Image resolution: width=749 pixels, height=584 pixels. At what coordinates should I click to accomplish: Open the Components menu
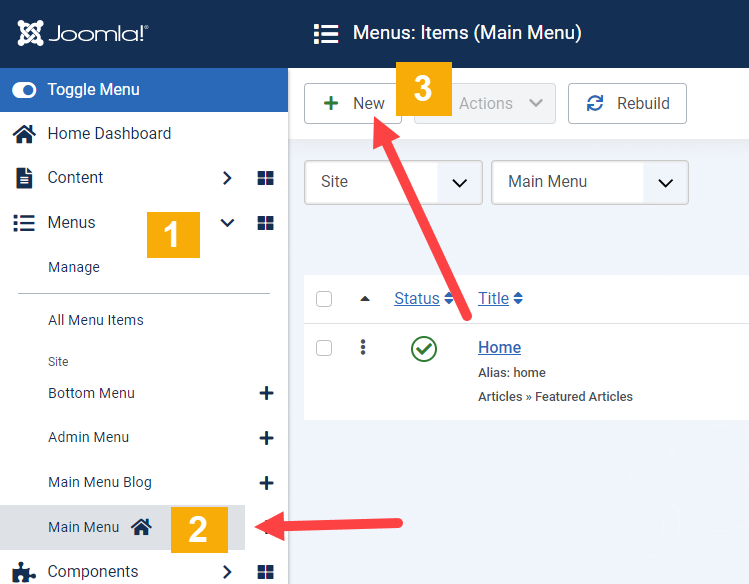[93, 571]
